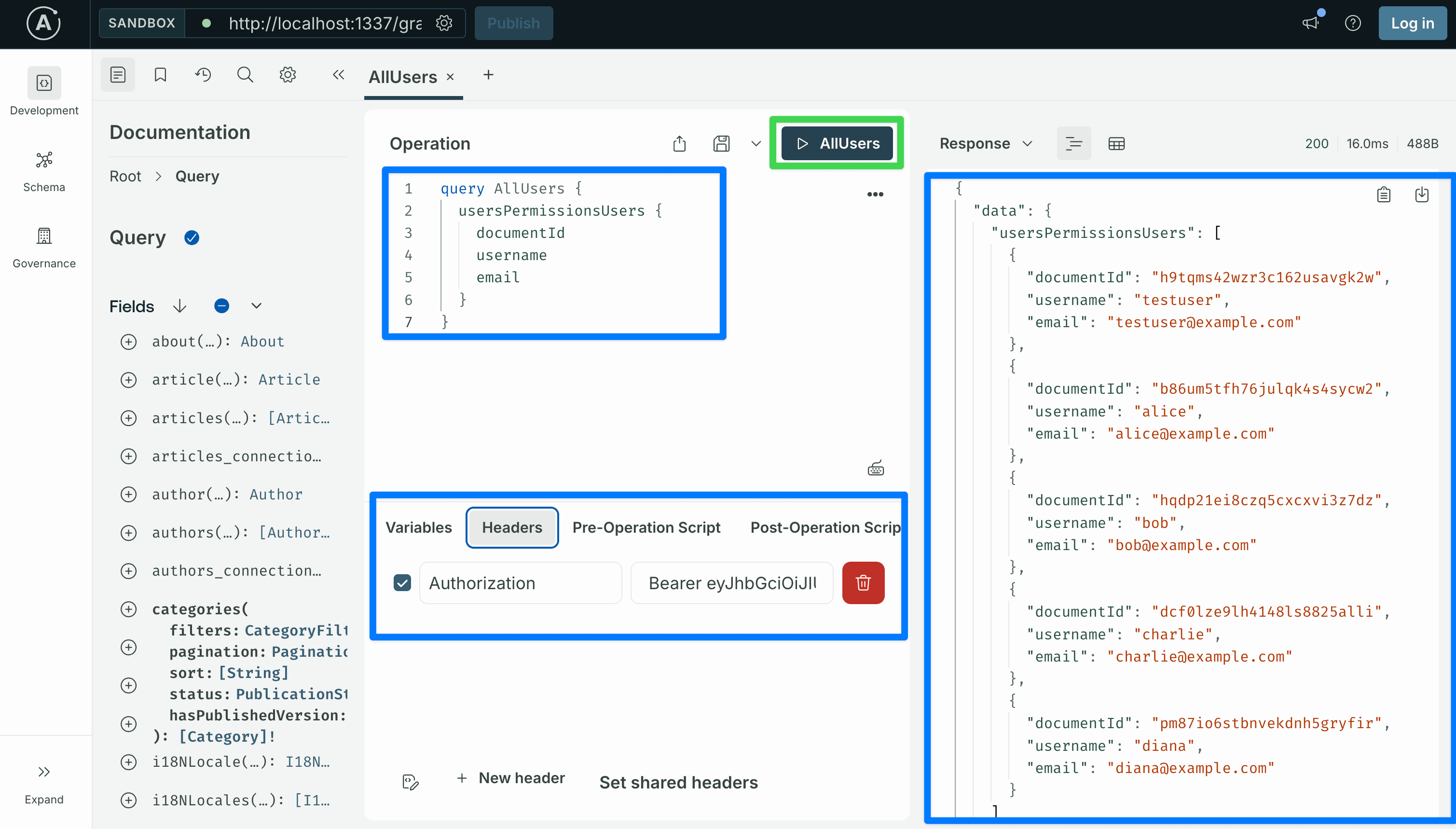Add the i18NLocales field to operation

(129, 800)
